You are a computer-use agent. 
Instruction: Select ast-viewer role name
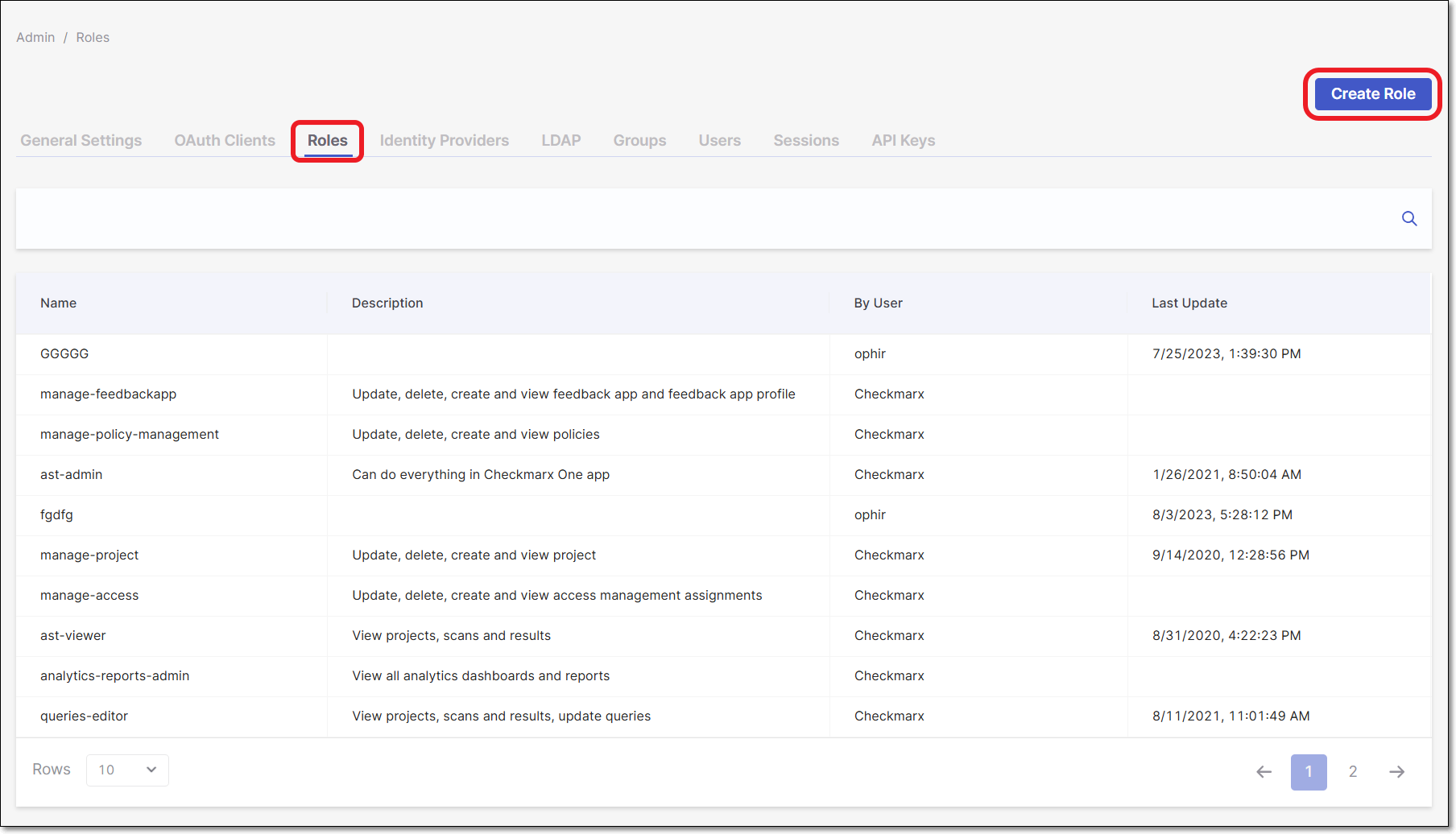[x=73, y=636]
